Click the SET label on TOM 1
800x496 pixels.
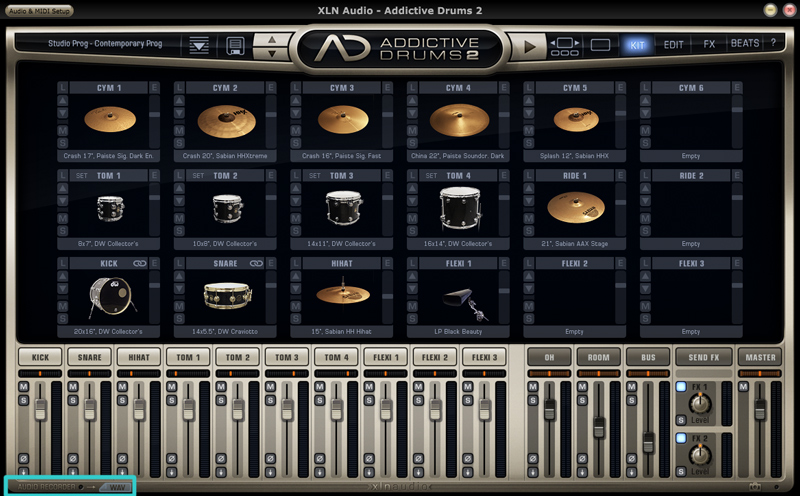click(x=82, y=176)
